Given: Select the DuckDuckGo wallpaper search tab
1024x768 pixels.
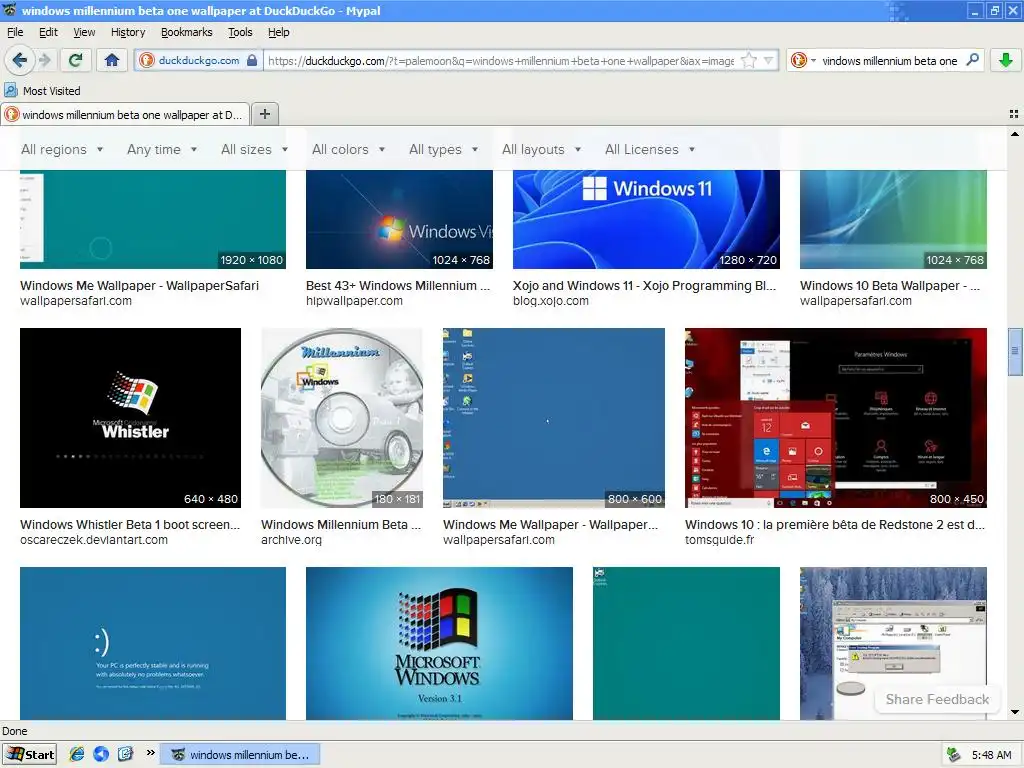Looking at the screenshot, I should click(125, 115).
